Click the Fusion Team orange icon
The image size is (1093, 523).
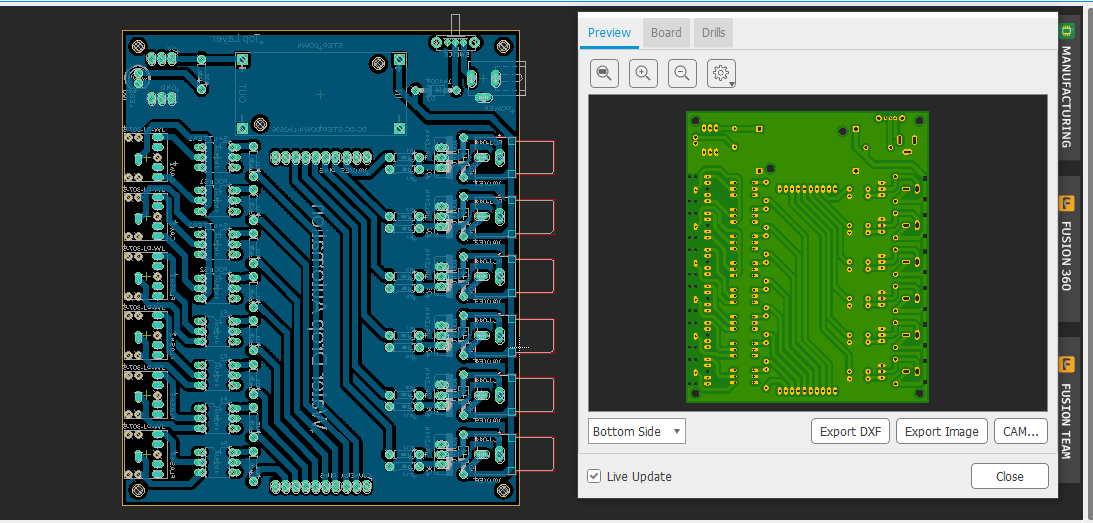1066,364
